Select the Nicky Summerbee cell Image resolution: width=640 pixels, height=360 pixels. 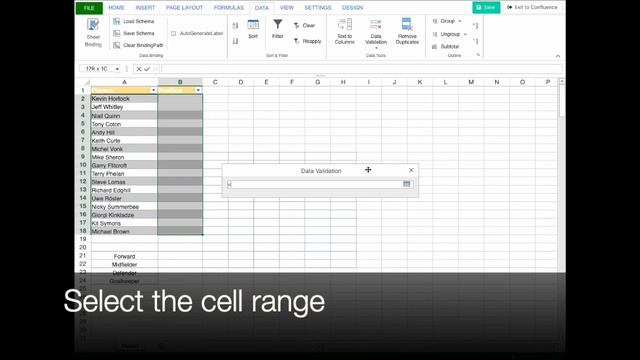coord(124,207)
